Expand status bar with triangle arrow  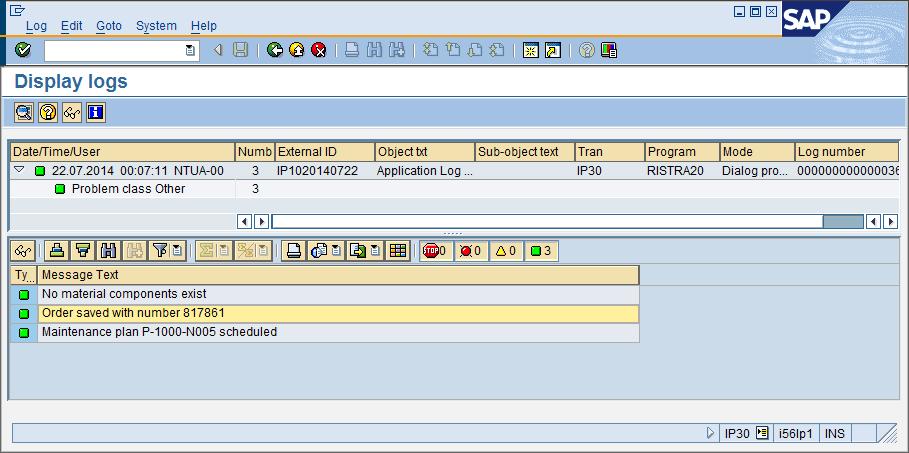(710, 433)
